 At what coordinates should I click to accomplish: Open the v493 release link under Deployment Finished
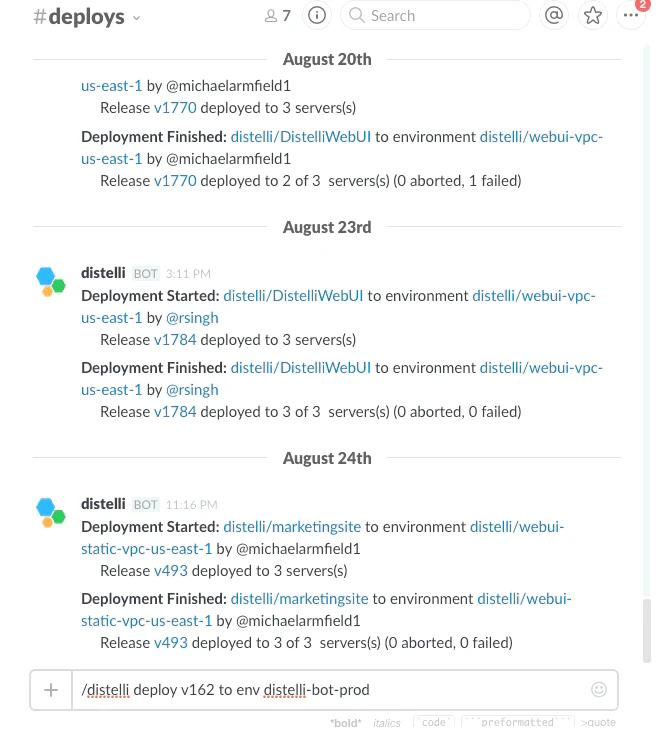click(166, 642)
